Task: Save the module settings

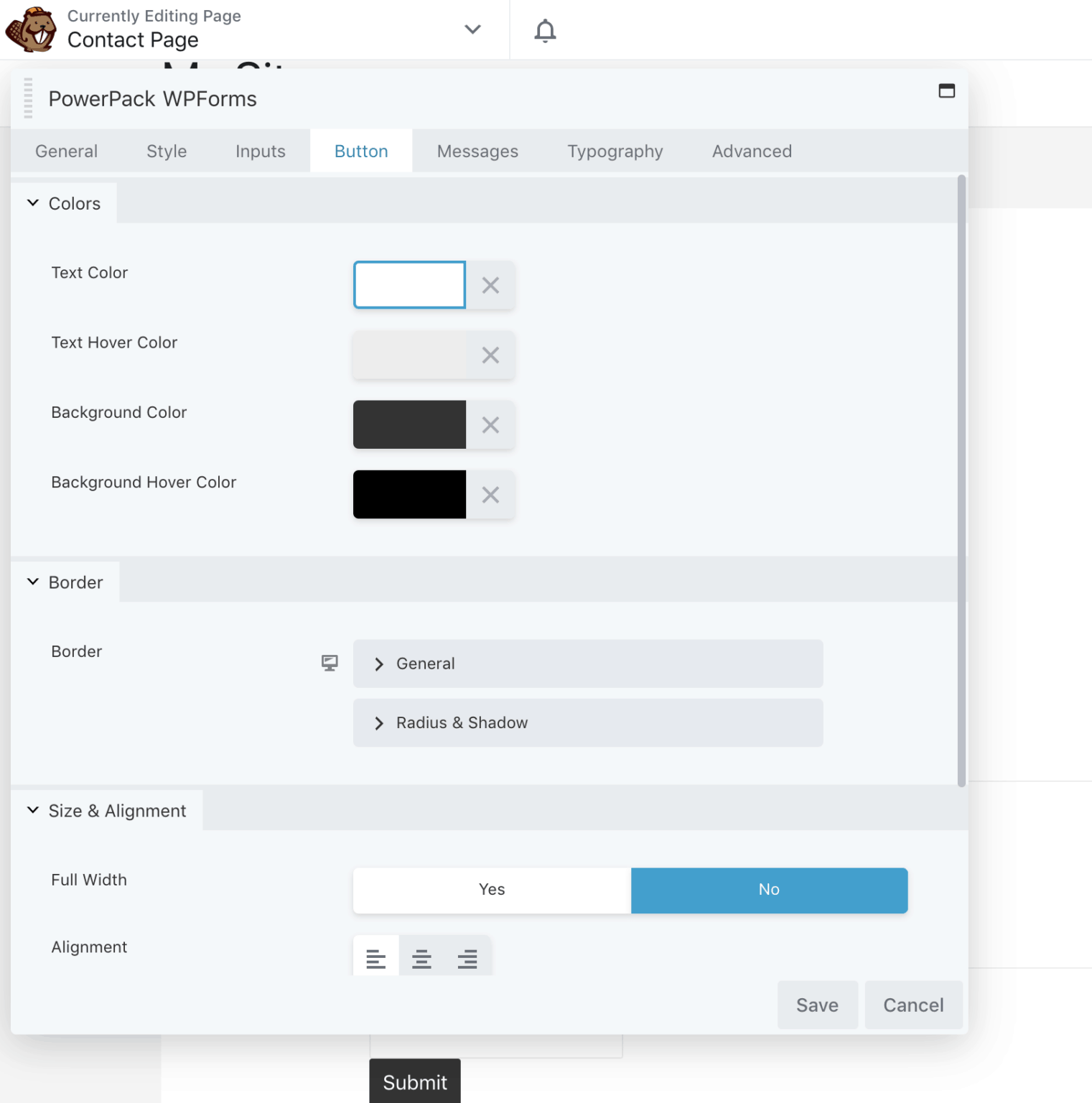Action: (817, 1005)
